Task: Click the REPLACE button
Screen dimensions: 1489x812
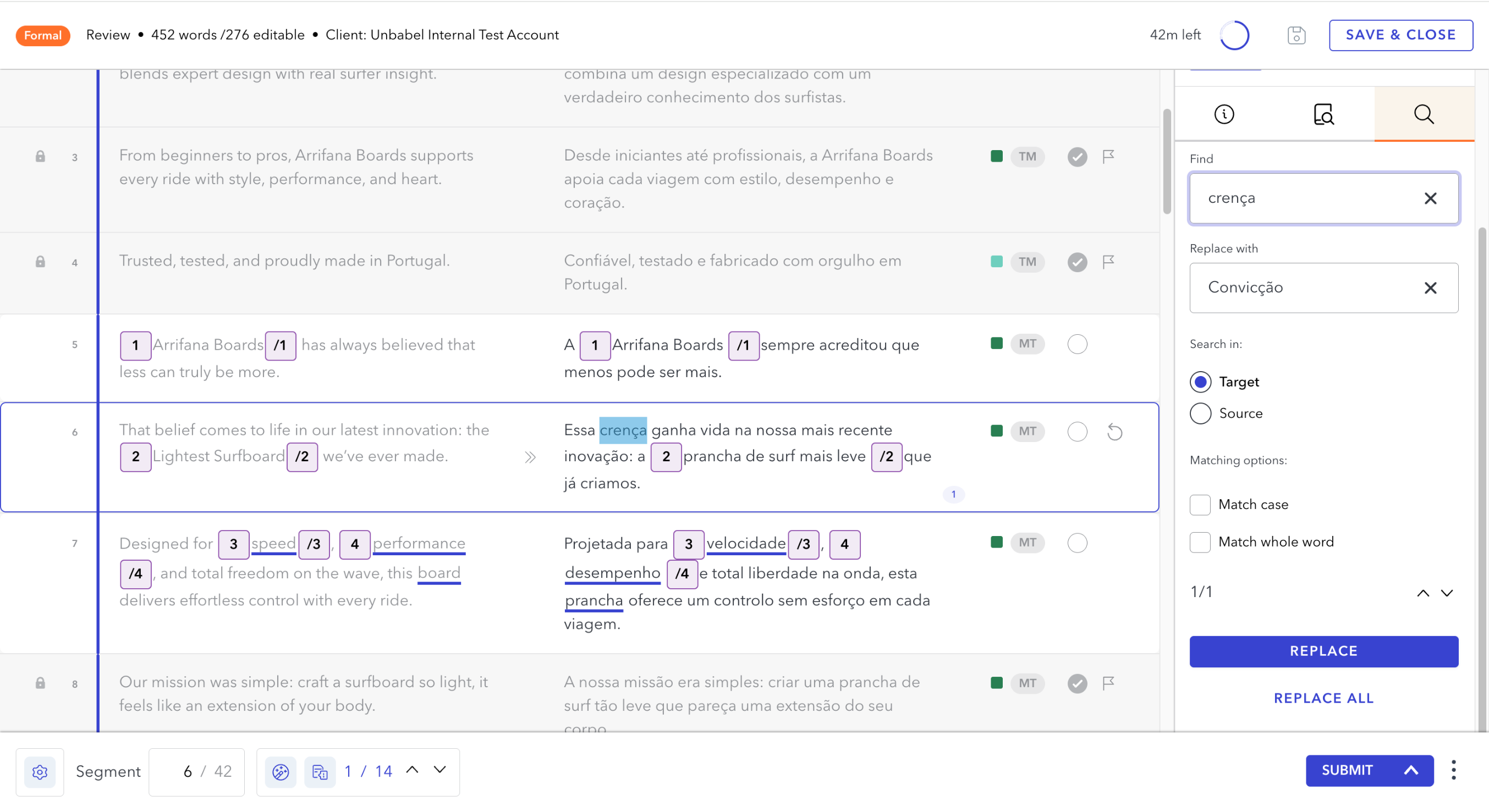Action: (x=1323, y=651)
